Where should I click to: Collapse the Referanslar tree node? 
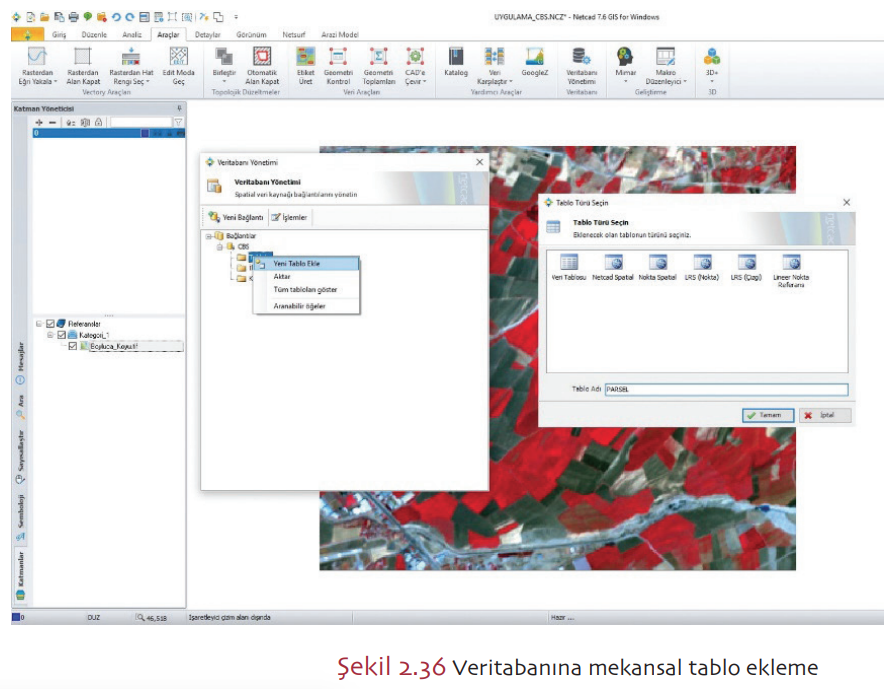[39, 324]
